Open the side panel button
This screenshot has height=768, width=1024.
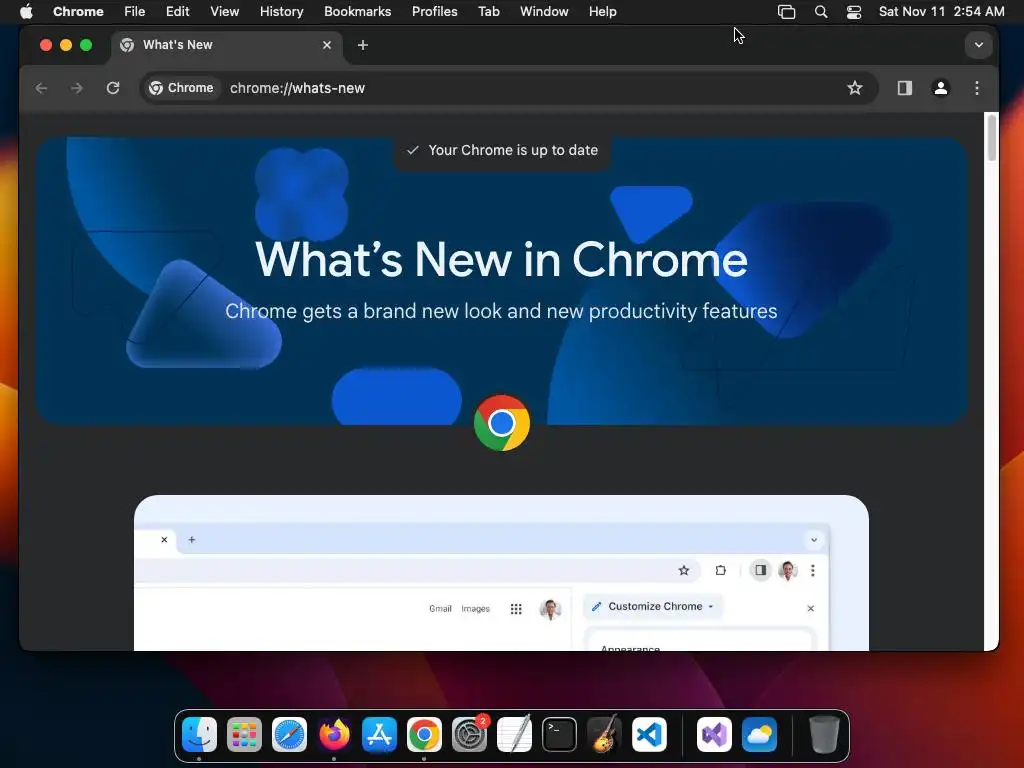[x=904, y=88]
